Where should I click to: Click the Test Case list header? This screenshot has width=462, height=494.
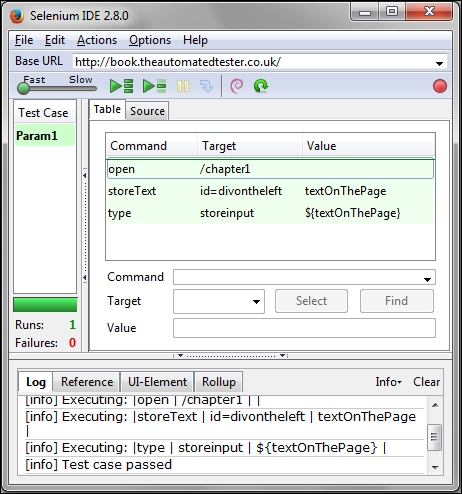point(45,113)
